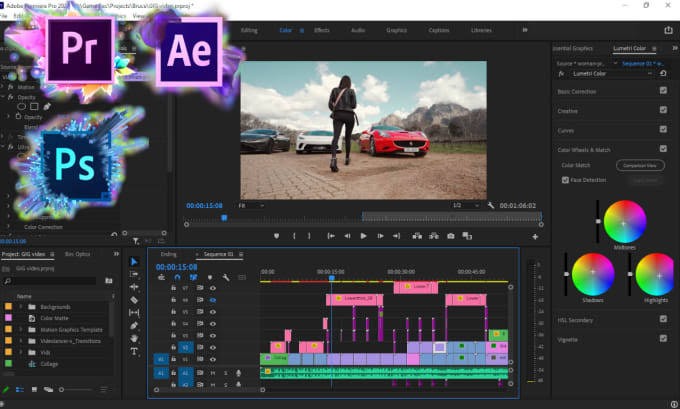The image size is (680, 409).
Task: Add a marker in the timeline header
Action: 210,277
